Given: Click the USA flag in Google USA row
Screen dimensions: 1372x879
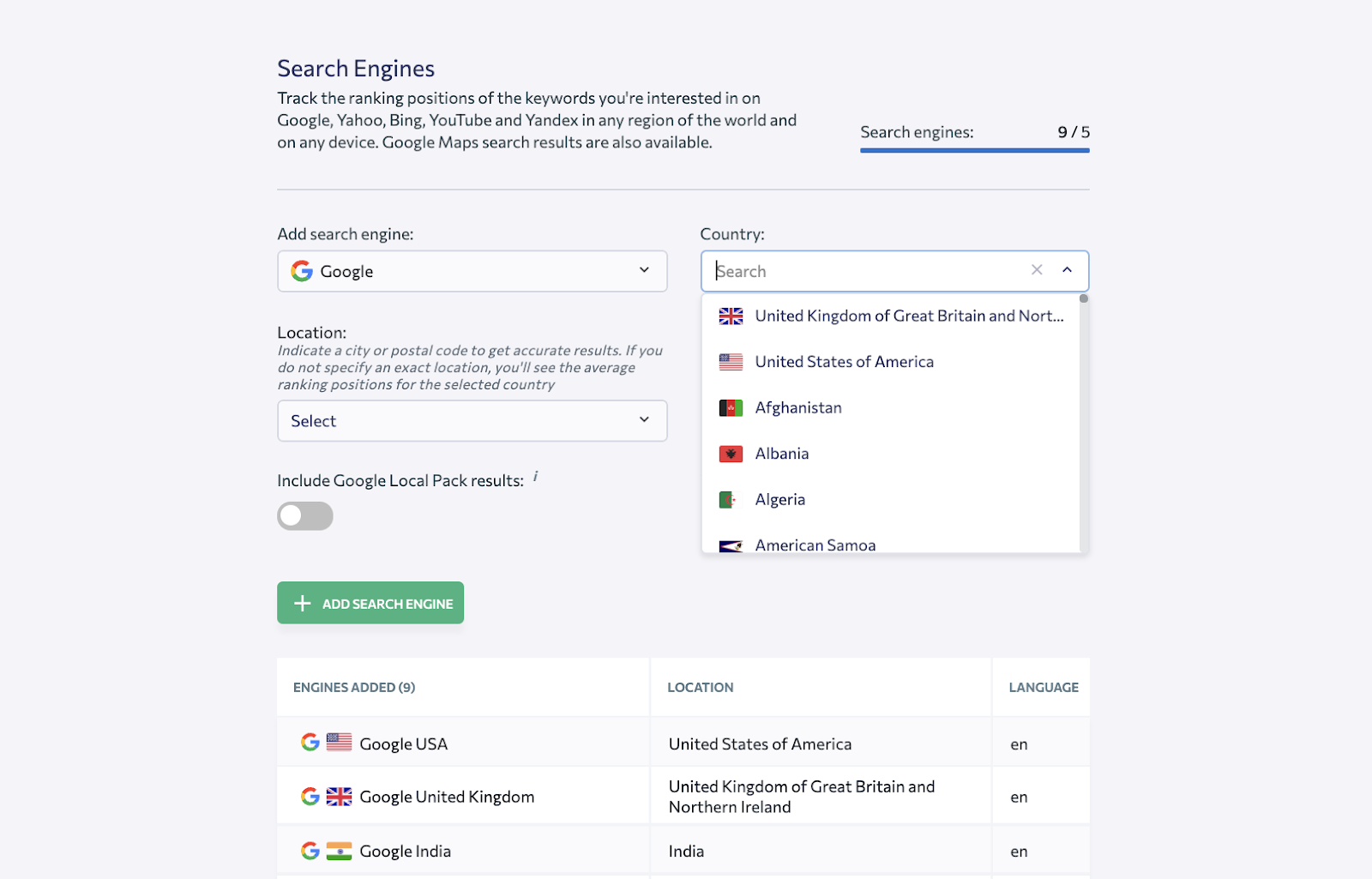Looking at the screenshot, I should pos(339,743).
